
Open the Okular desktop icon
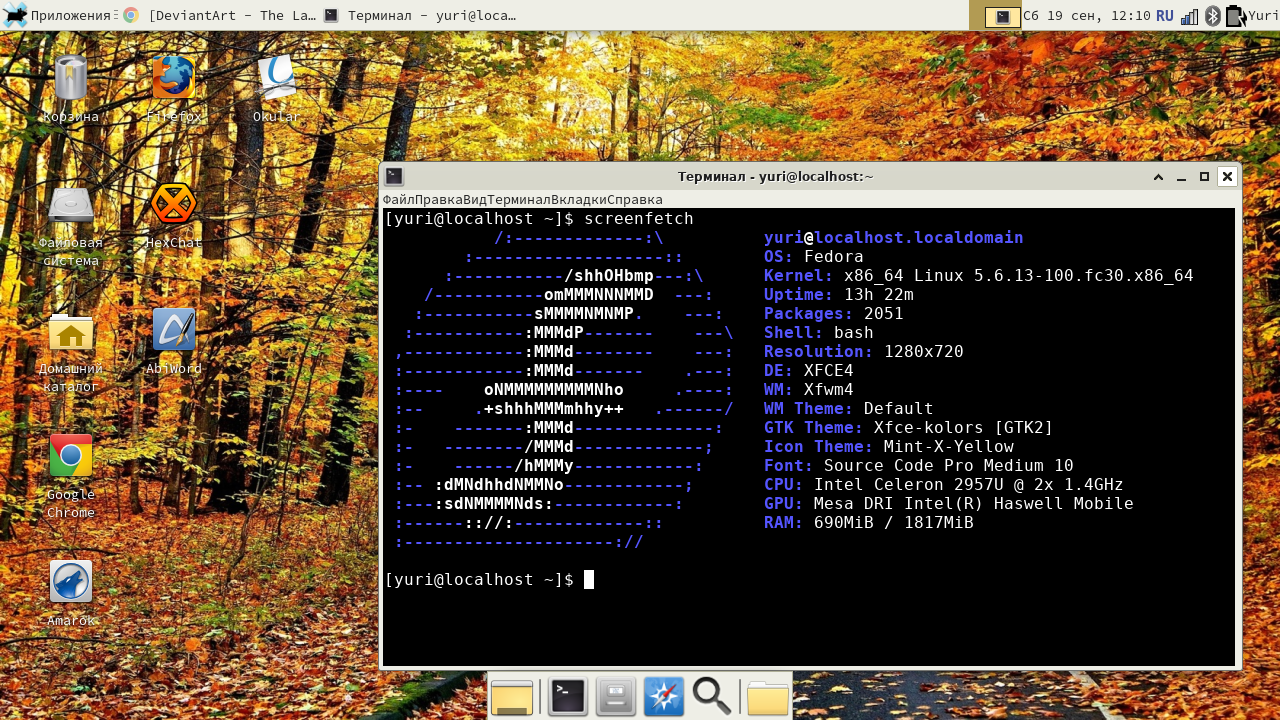coord(277,78)
